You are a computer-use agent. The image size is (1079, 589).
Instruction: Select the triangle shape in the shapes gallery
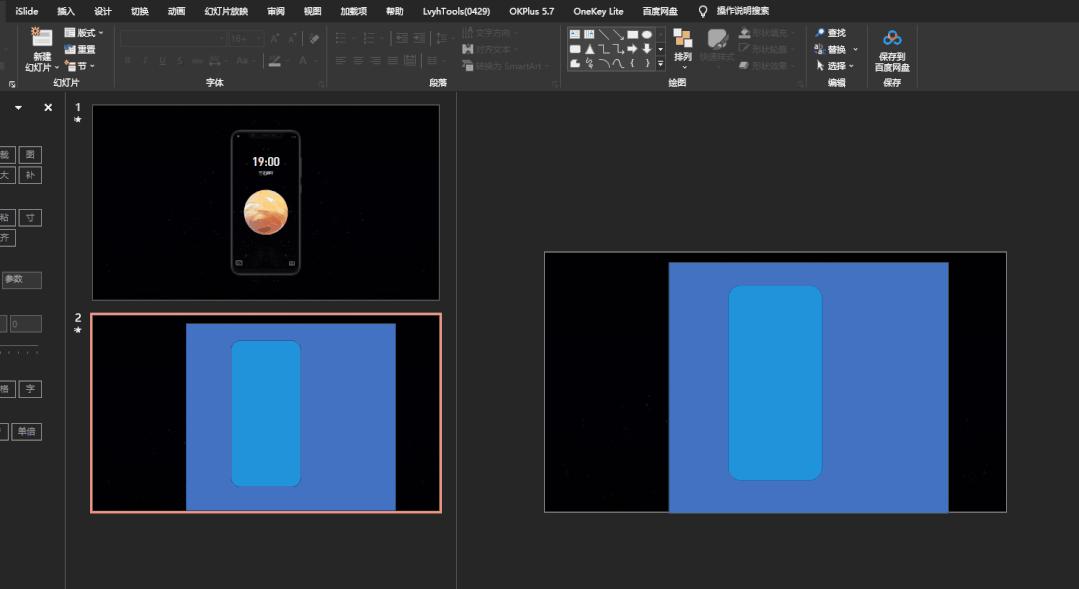tap(590, 49)
